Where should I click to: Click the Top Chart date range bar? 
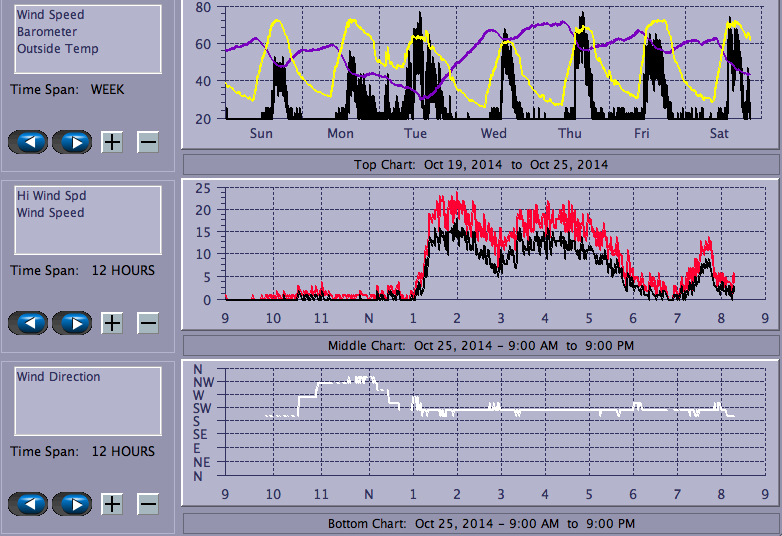[x=480, y=164]
